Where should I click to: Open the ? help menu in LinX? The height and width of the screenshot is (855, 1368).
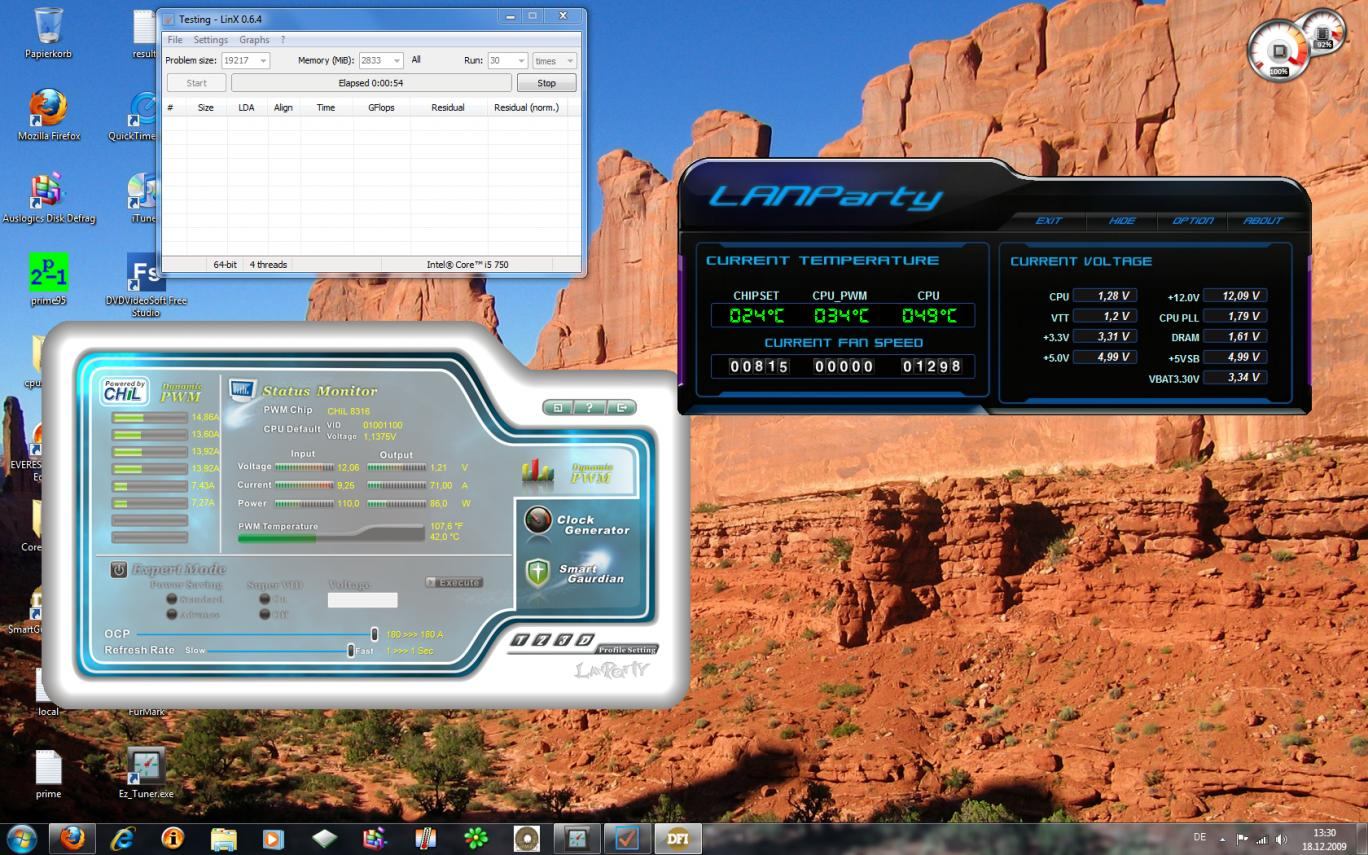283,40
